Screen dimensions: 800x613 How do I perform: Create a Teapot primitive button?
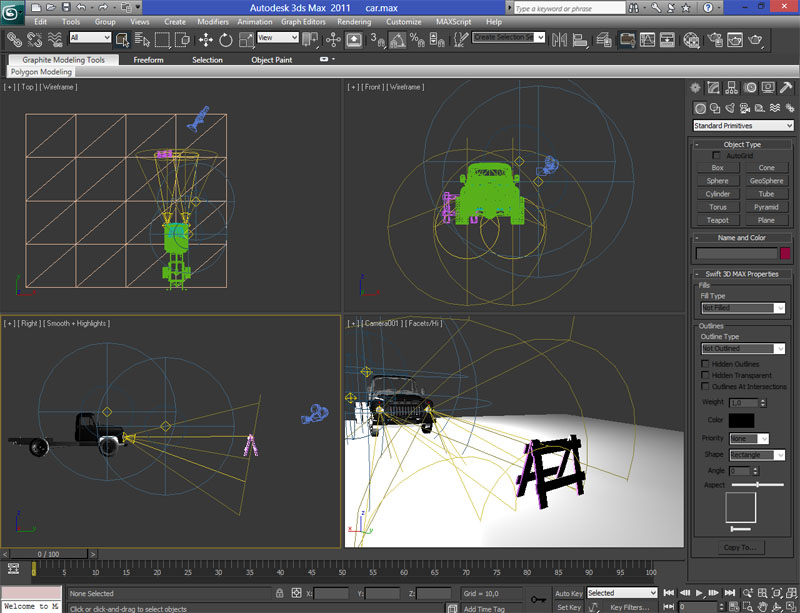pos(718,220)
